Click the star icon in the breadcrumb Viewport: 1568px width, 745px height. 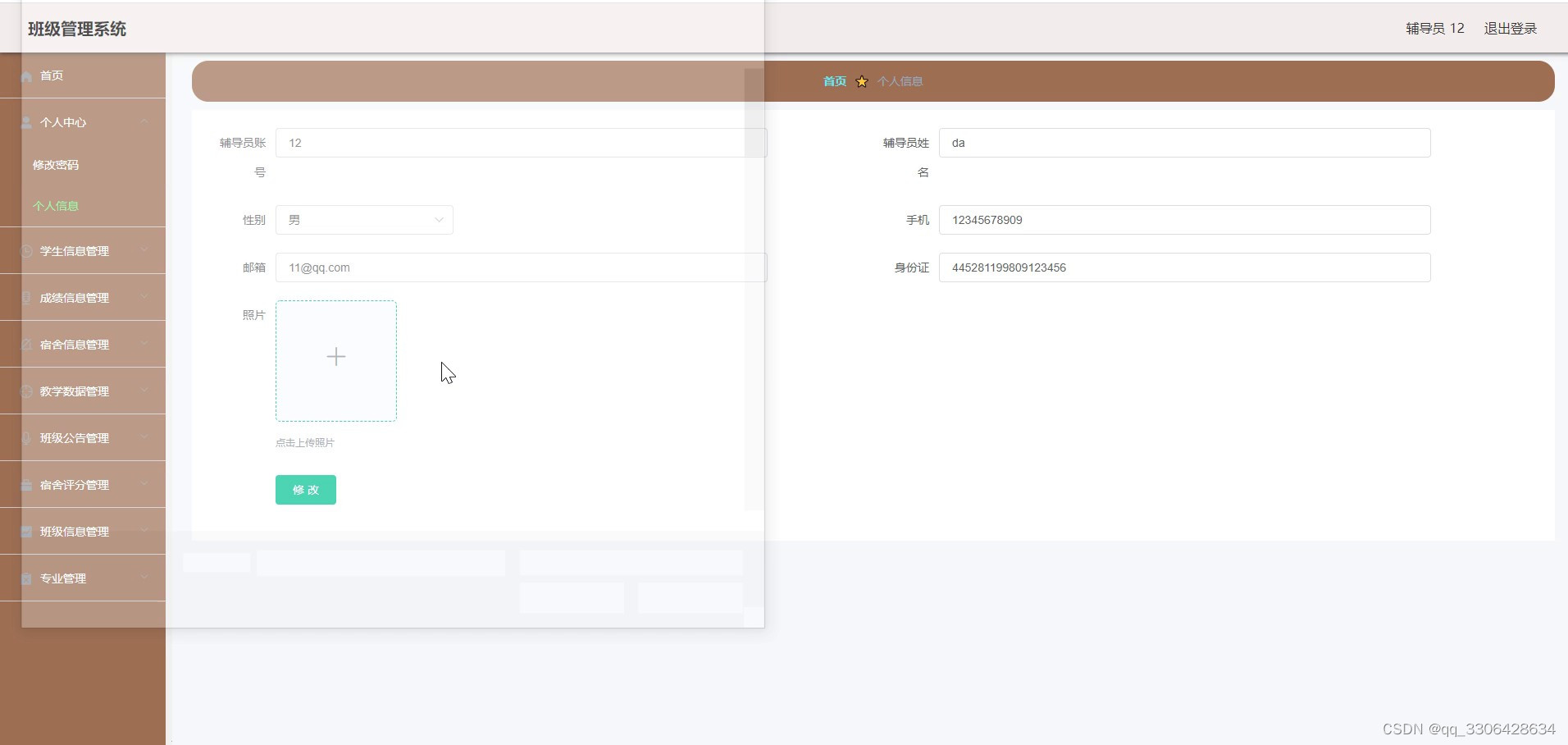coord(862,81)
